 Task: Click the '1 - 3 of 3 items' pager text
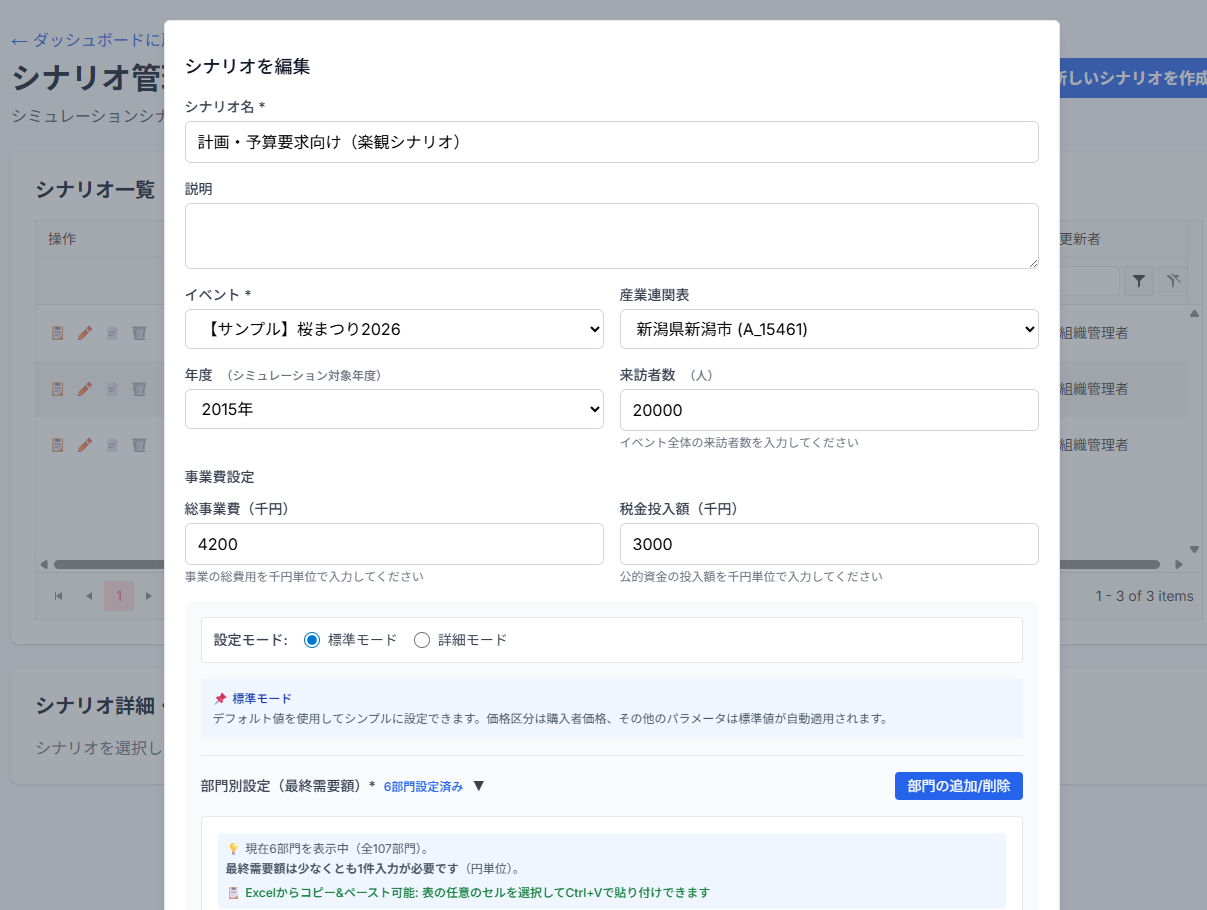point(1144,596)
